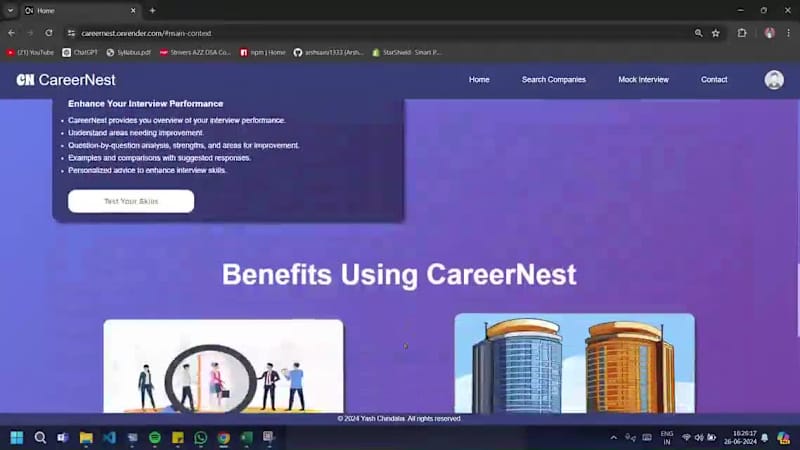Open the Contact page
Image resolution: width=800 pixels, height=450 pixels.
(x=714, y=80)
